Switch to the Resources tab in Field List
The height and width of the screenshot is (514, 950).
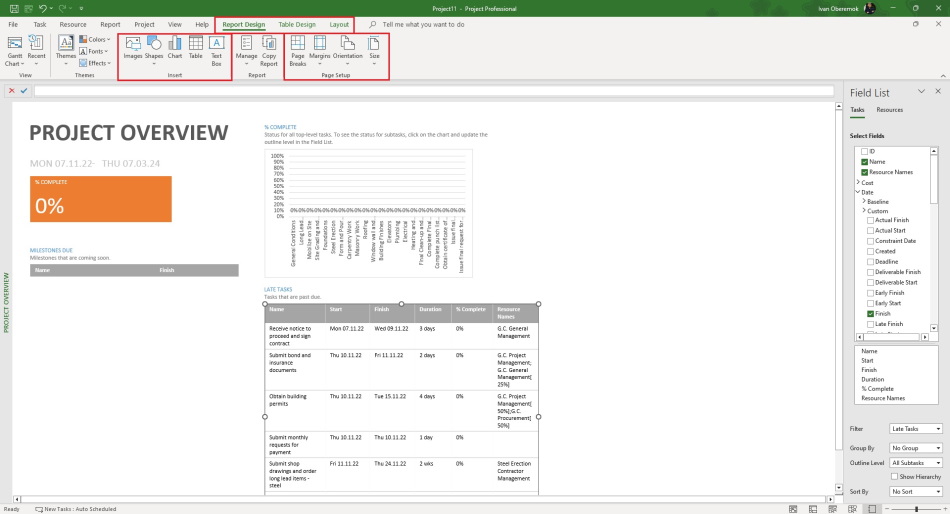point(889,110)
